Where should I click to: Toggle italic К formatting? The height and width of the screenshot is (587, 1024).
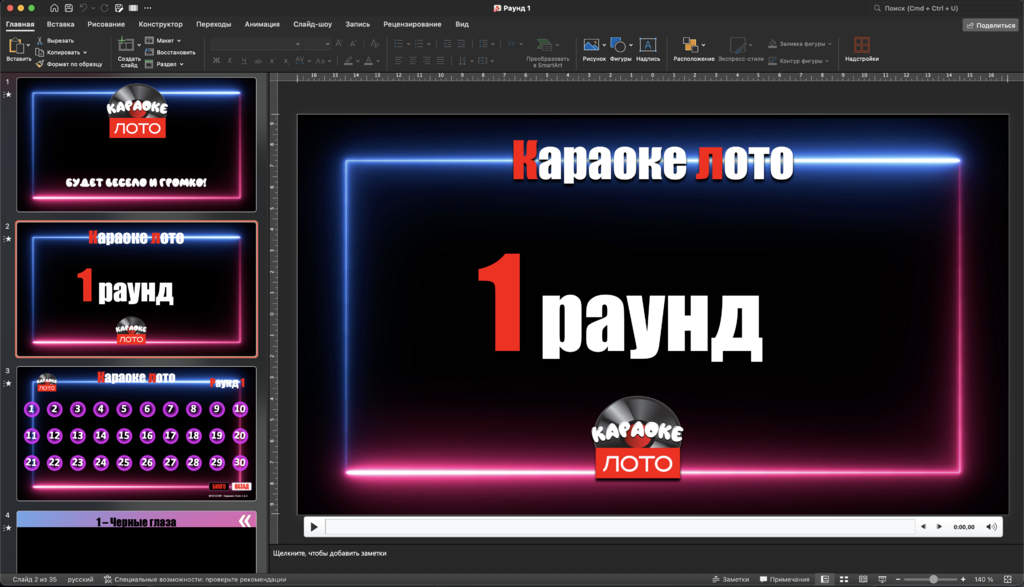tap(230, 61)
